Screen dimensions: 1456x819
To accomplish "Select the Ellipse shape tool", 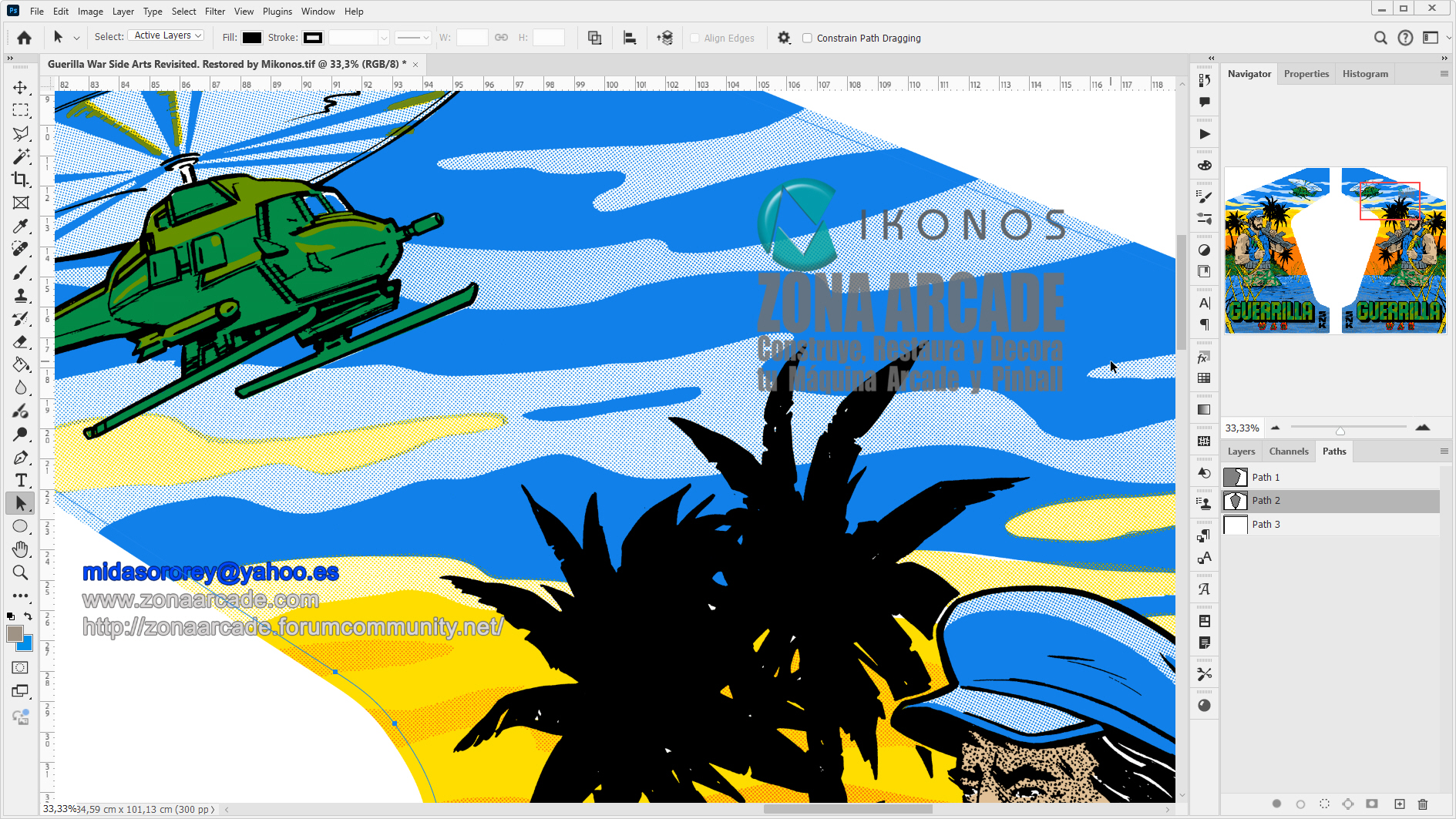I will pos(21,527).
